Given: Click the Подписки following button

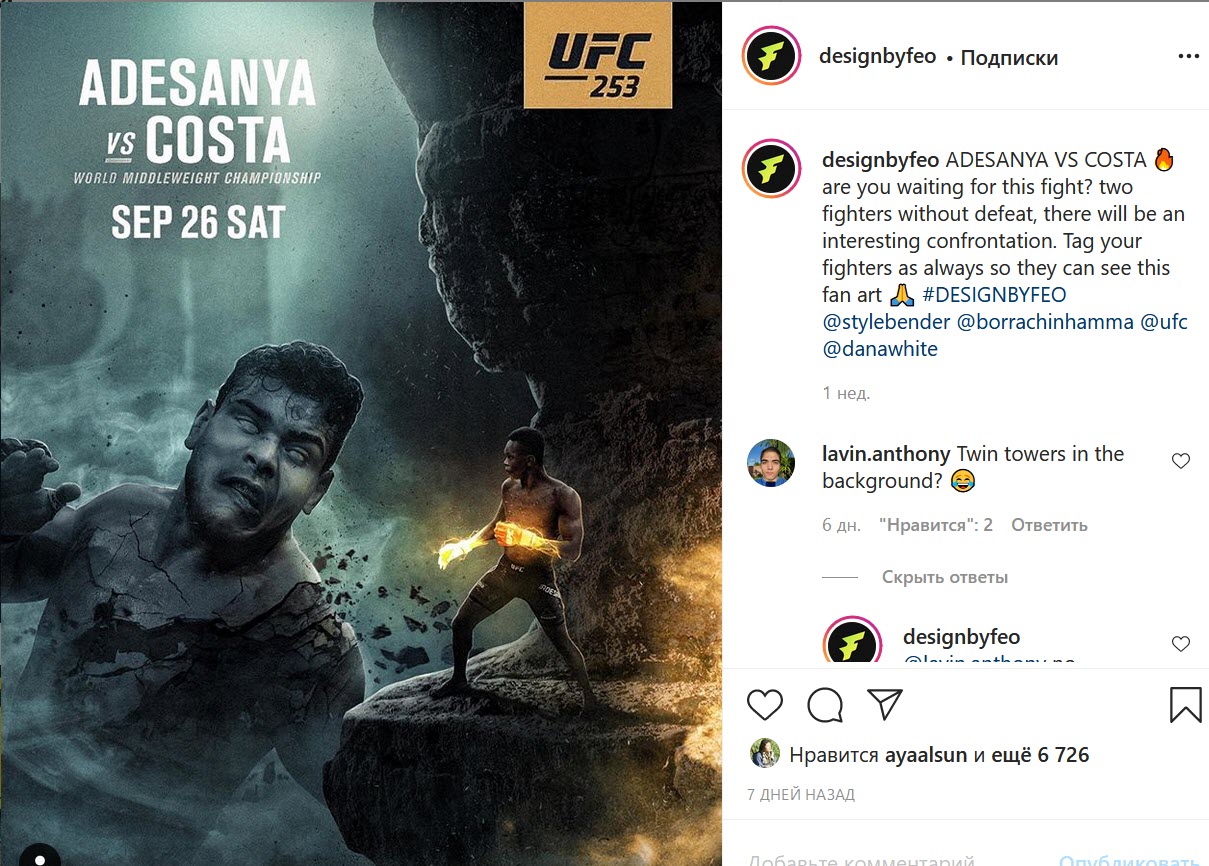Looking at the screenshot, I should point(1009,57).
